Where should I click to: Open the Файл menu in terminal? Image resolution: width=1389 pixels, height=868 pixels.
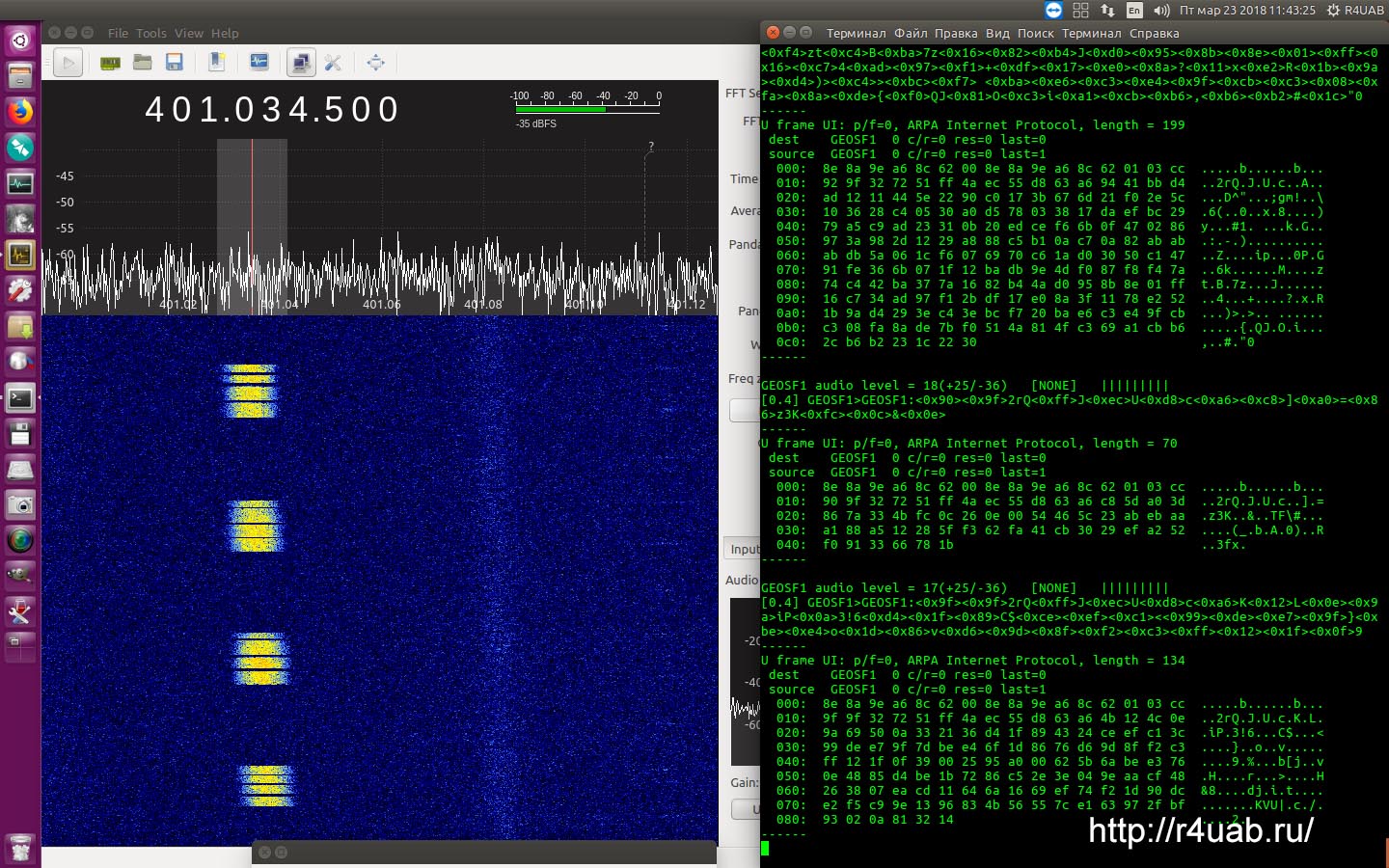911,33
